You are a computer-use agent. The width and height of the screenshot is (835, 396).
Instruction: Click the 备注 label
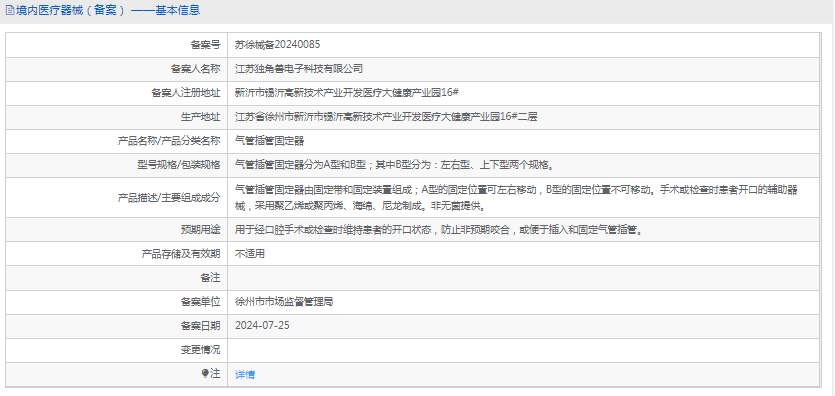click(x=210, y=278)
